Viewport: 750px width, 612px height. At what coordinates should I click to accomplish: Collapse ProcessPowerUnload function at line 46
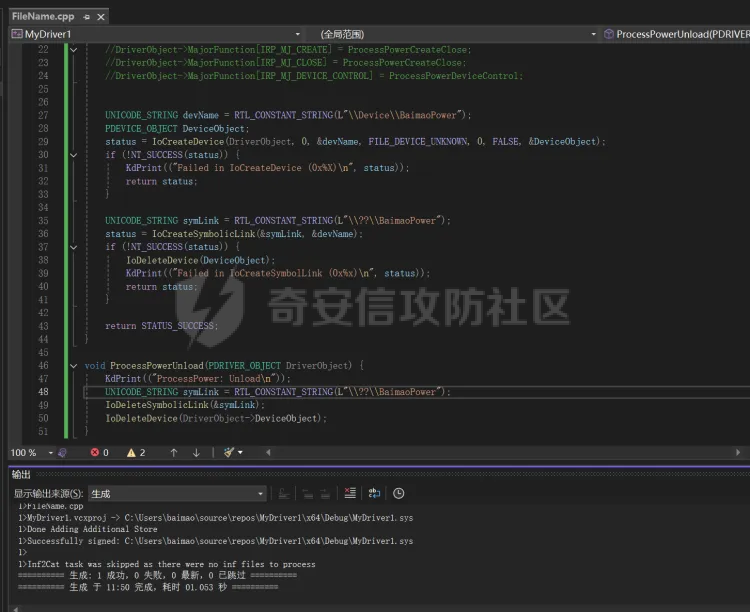(x=74, y=366)
